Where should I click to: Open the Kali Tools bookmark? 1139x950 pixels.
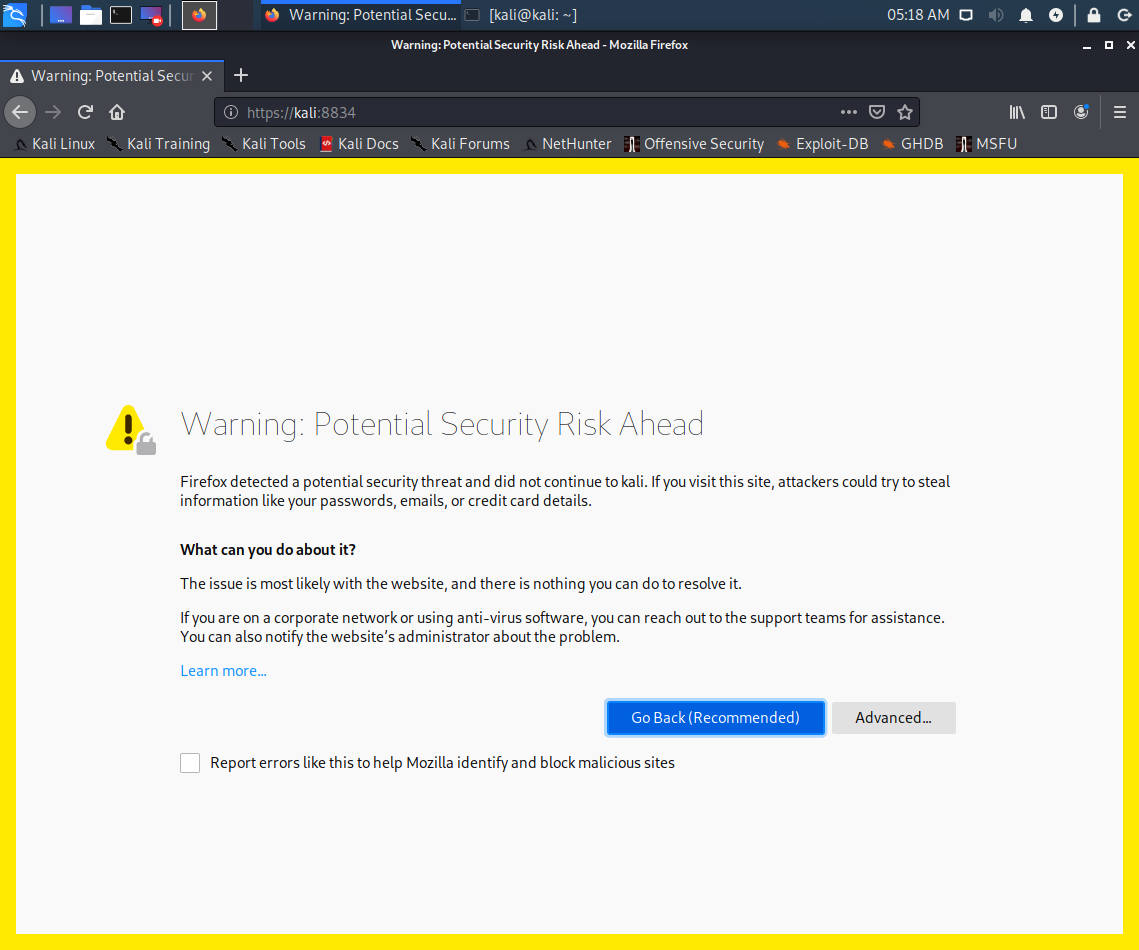264,144
